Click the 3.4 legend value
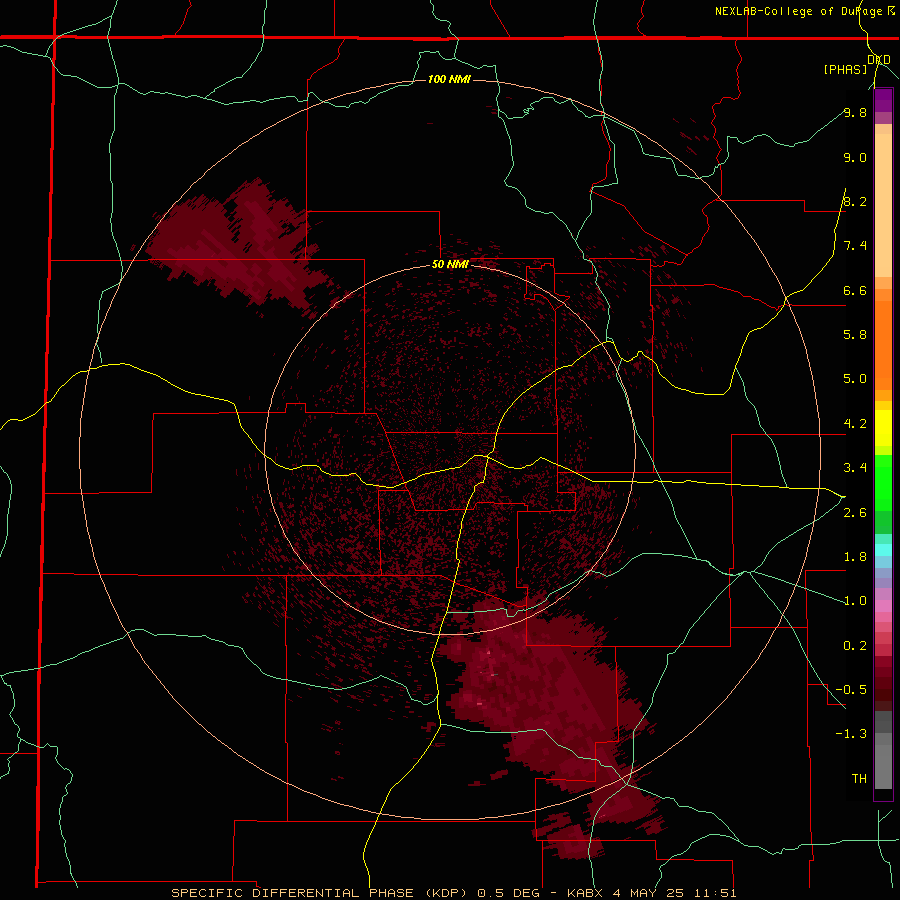 point(855,468)
